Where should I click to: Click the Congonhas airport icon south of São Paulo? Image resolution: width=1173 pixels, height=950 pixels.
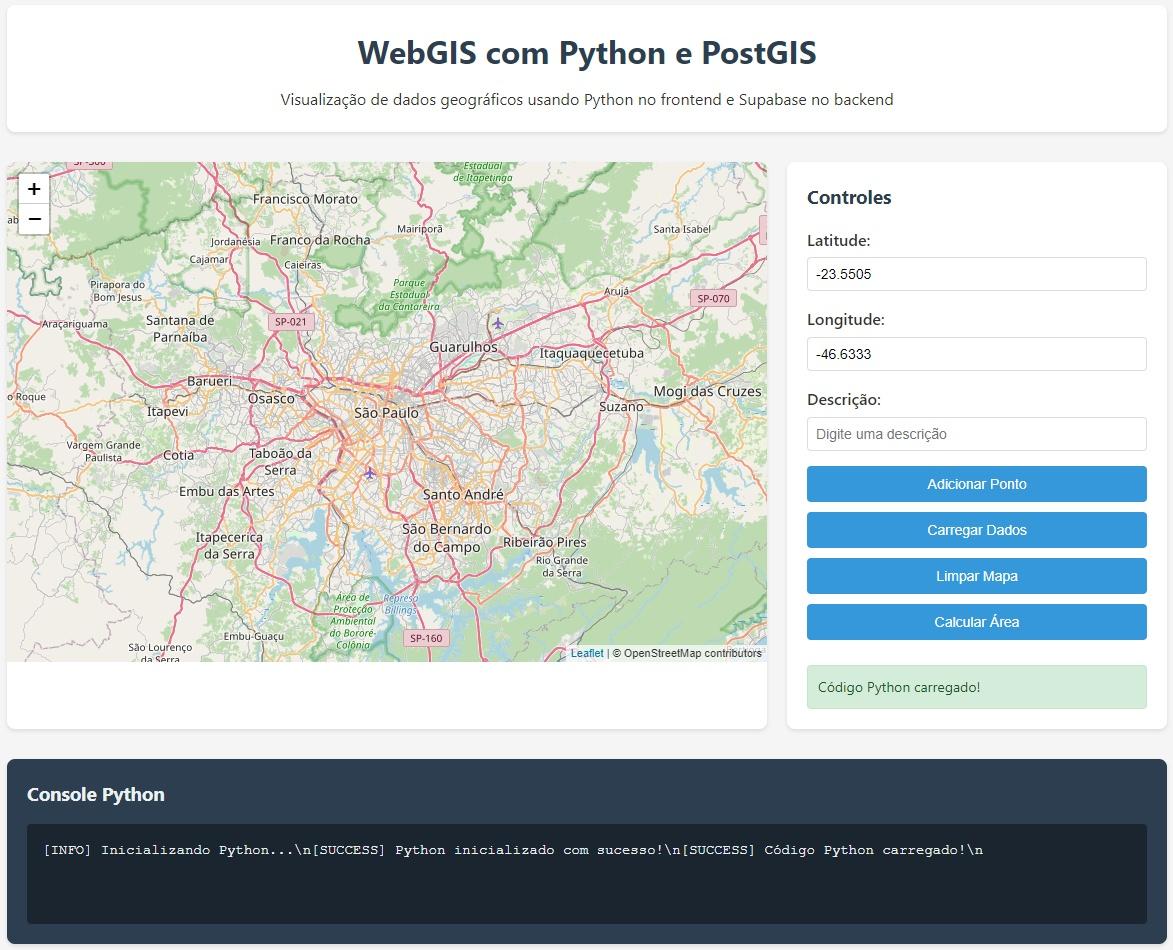coord(370,473)
